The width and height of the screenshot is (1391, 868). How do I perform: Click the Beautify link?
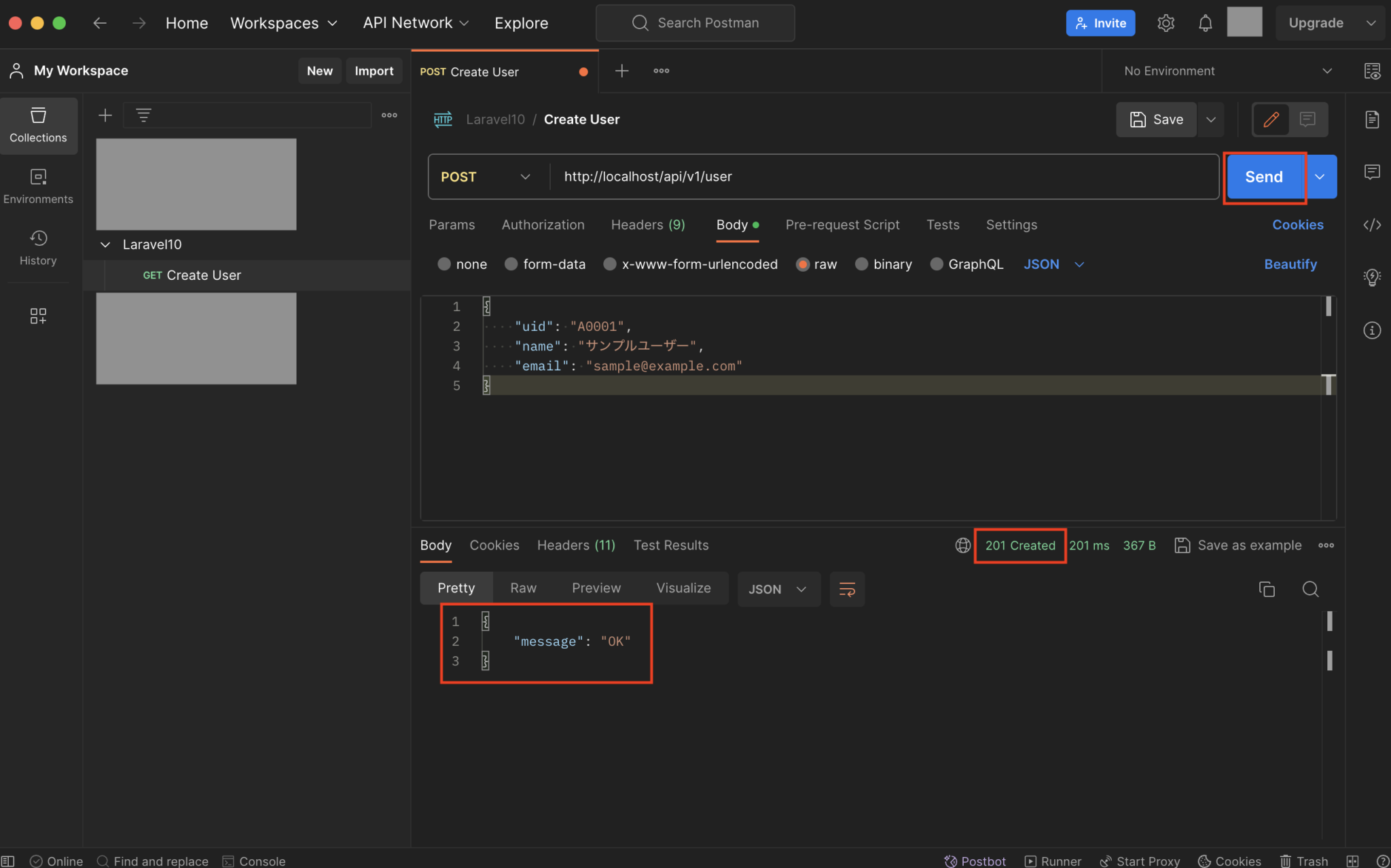click(1290, 264)
